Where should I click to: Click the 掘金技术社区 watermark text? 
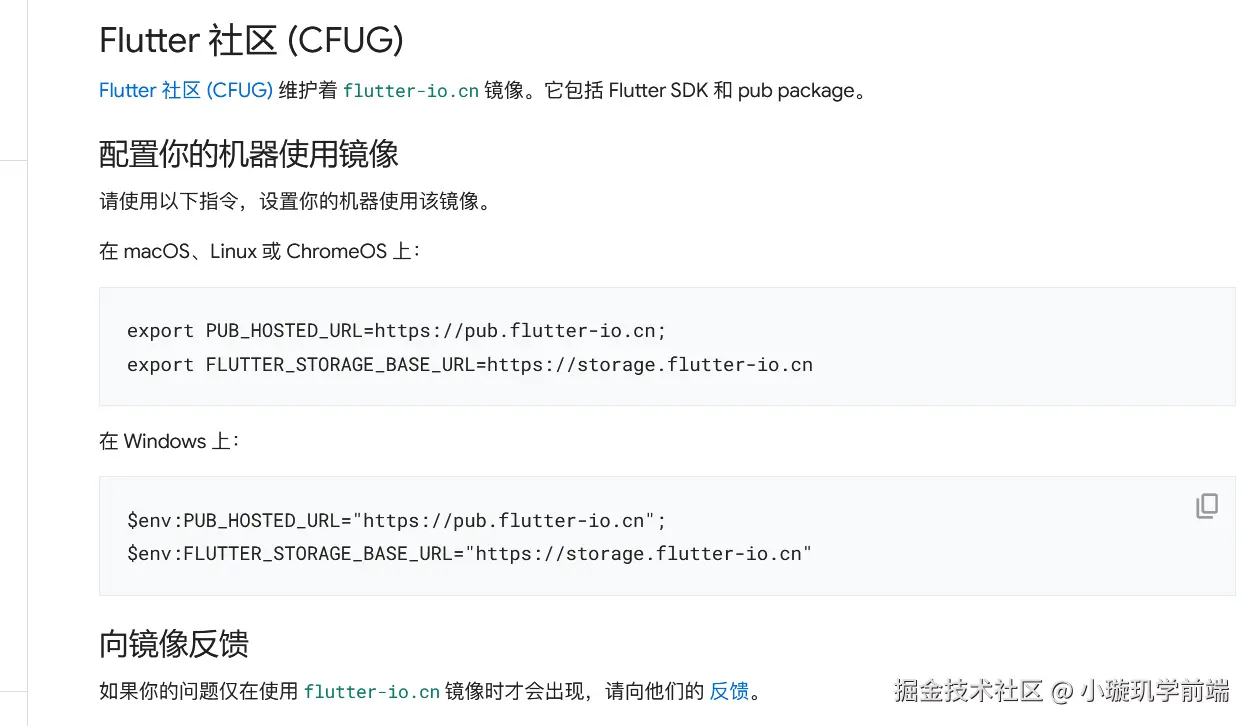click(x=968, y=691)
